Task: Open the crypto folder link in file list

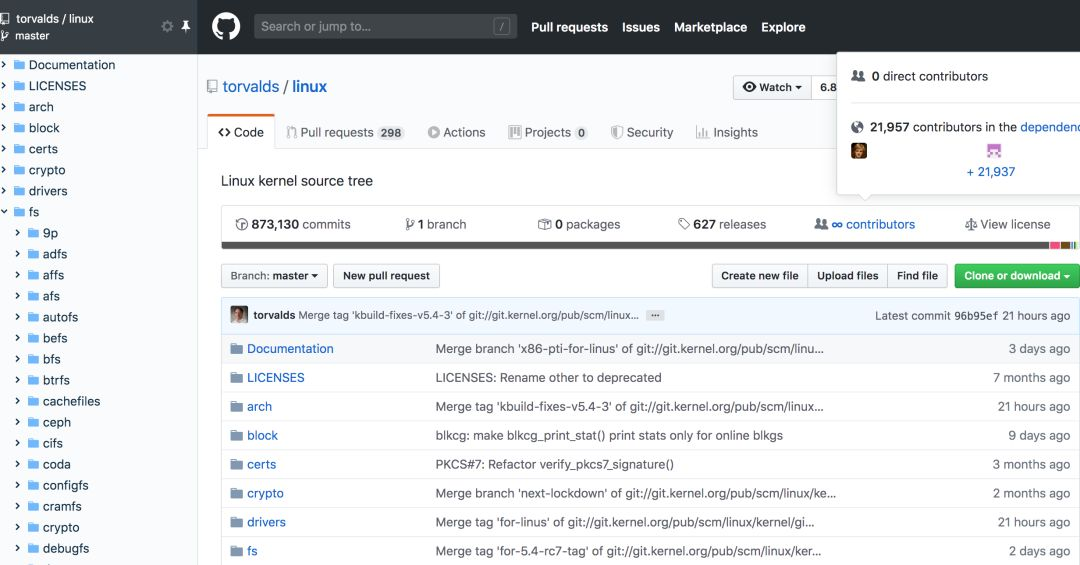Action: (x=265, y=493)
